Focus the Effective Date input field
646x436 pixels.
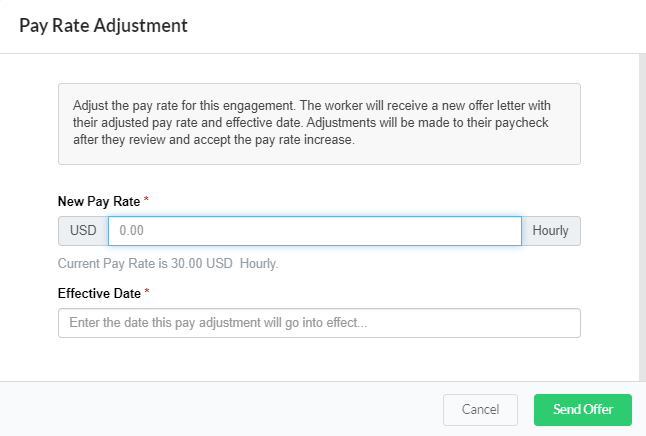coord(319,323)
